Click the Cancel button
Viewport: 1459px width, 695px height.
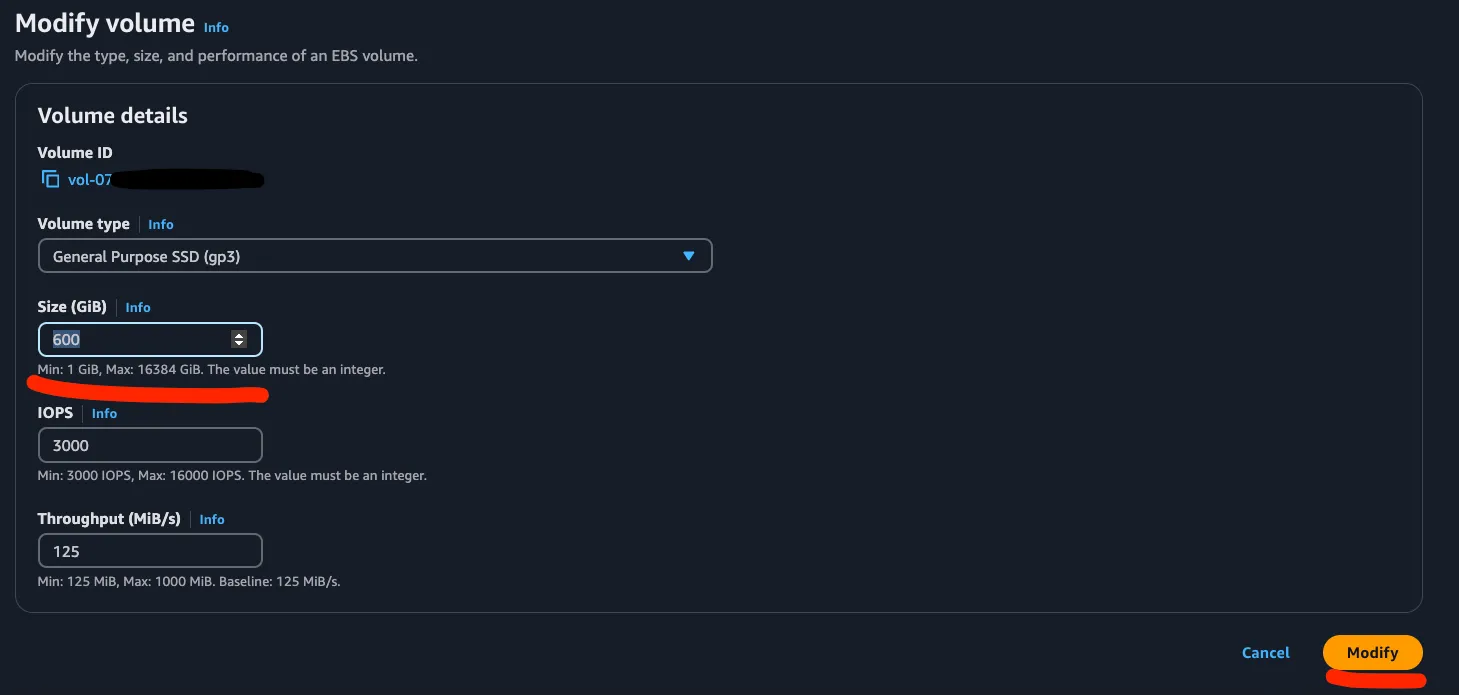pyautogui.click(x=1265, y=653)
